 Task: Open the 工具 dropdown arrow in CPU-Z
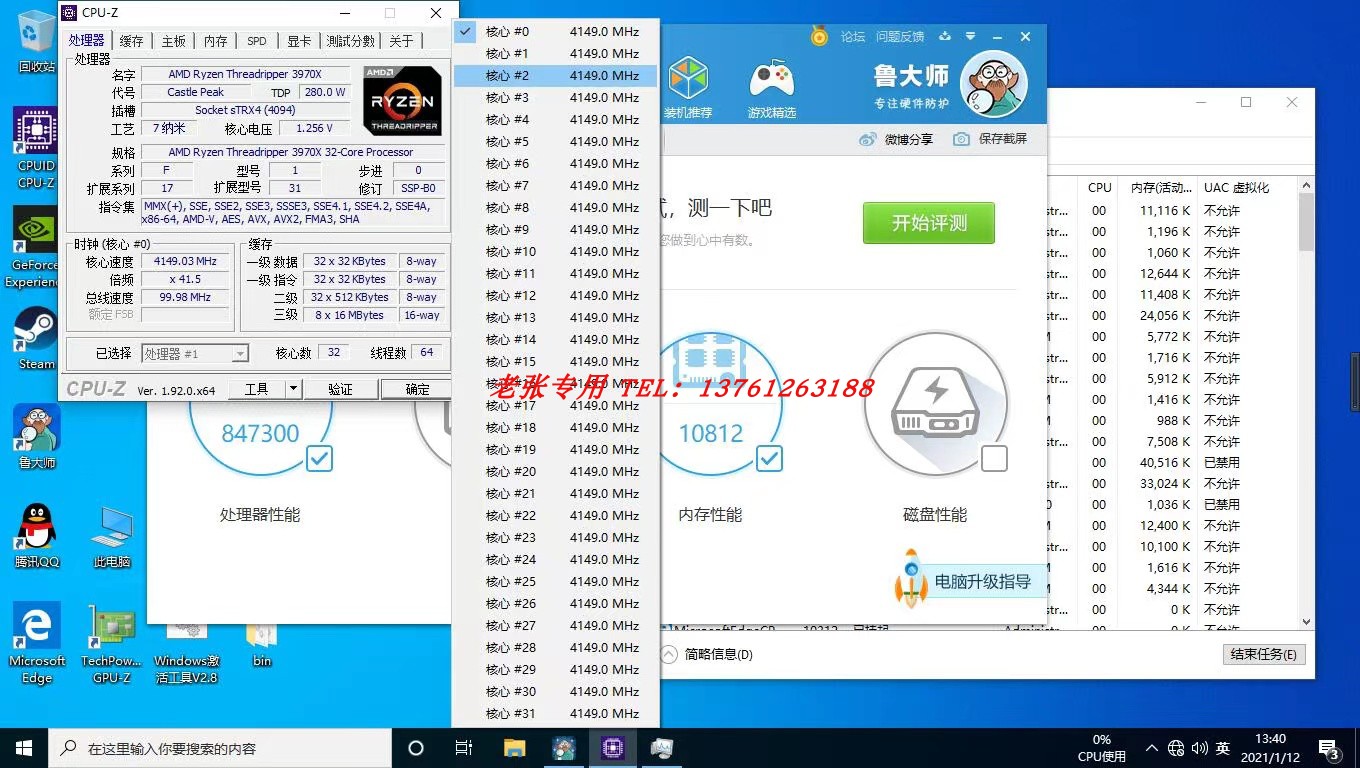click(x=293, y=389)
